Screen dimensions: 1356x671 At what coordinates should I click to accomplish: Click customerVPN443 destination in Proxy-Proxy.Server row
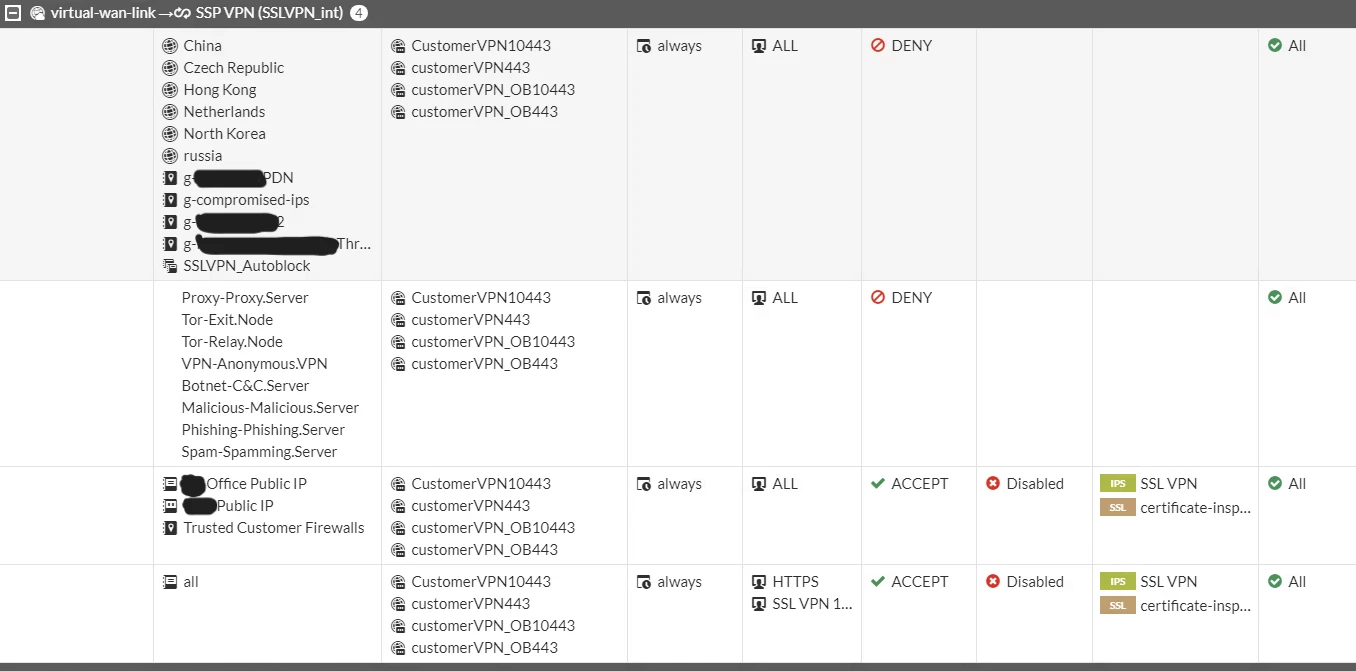click(x=471, y=320)
